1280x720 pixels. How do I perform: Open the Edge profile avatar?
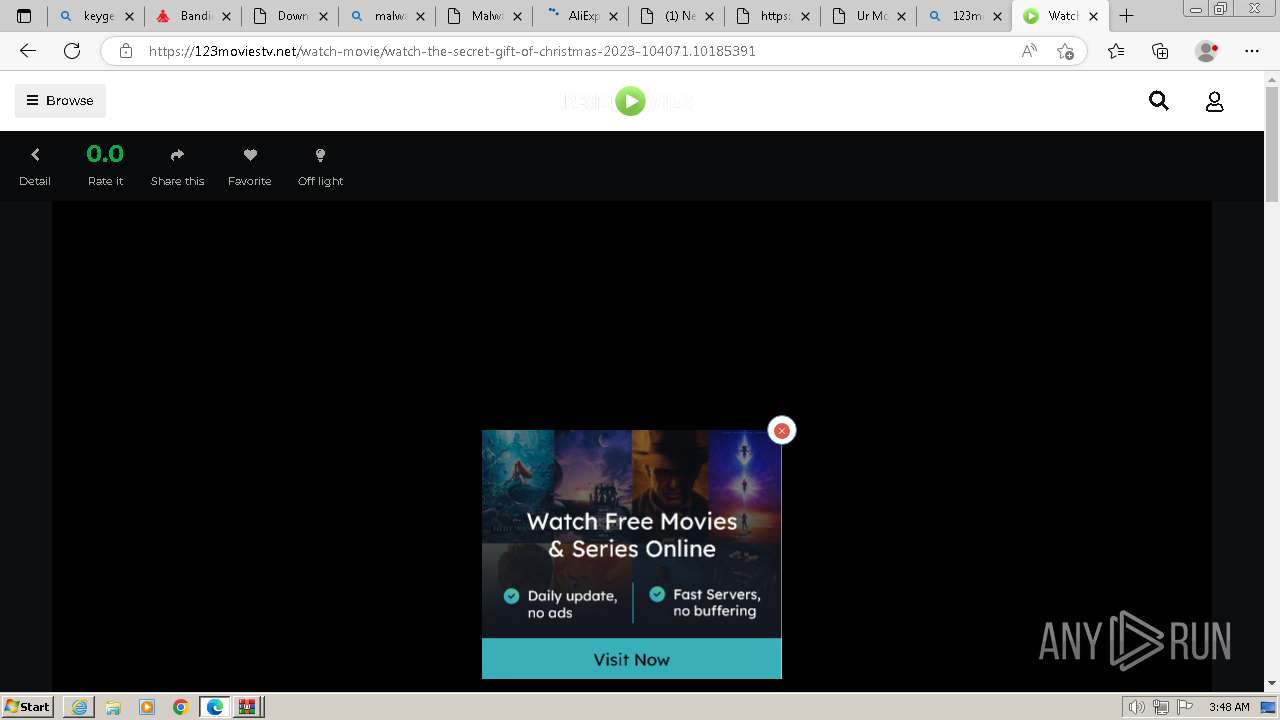click(x=1206, y=51)
